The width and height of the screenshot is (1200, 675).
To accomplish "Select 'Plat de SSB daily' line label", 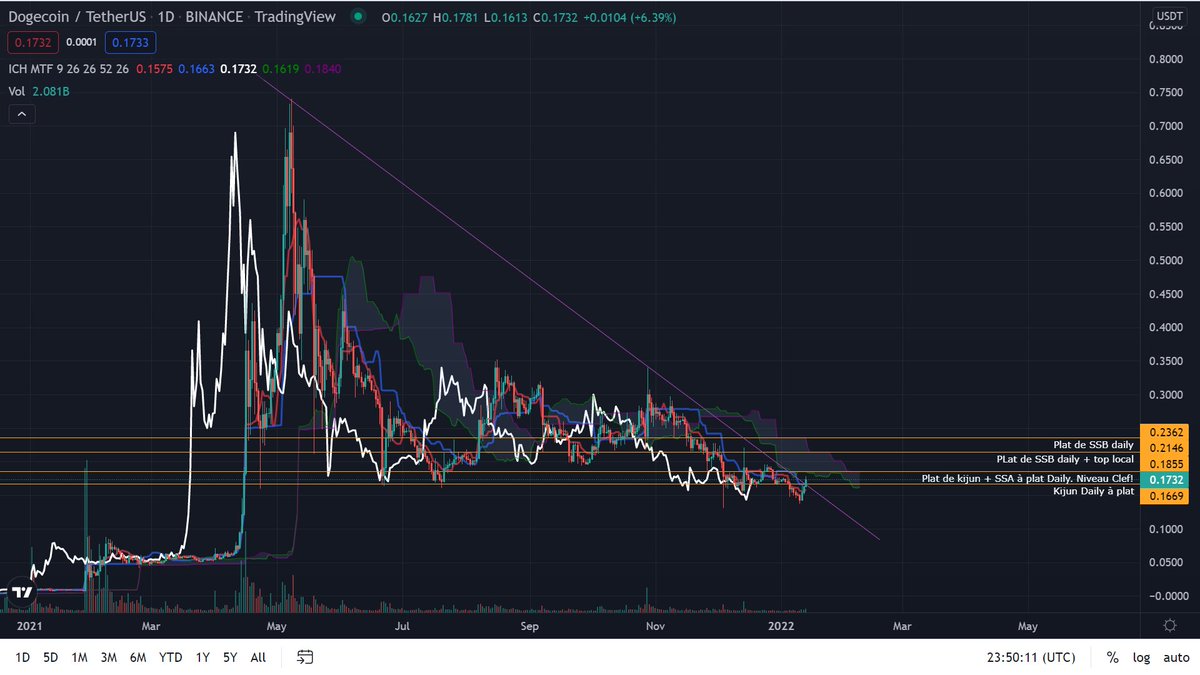I will click(x=1093, y=444).
